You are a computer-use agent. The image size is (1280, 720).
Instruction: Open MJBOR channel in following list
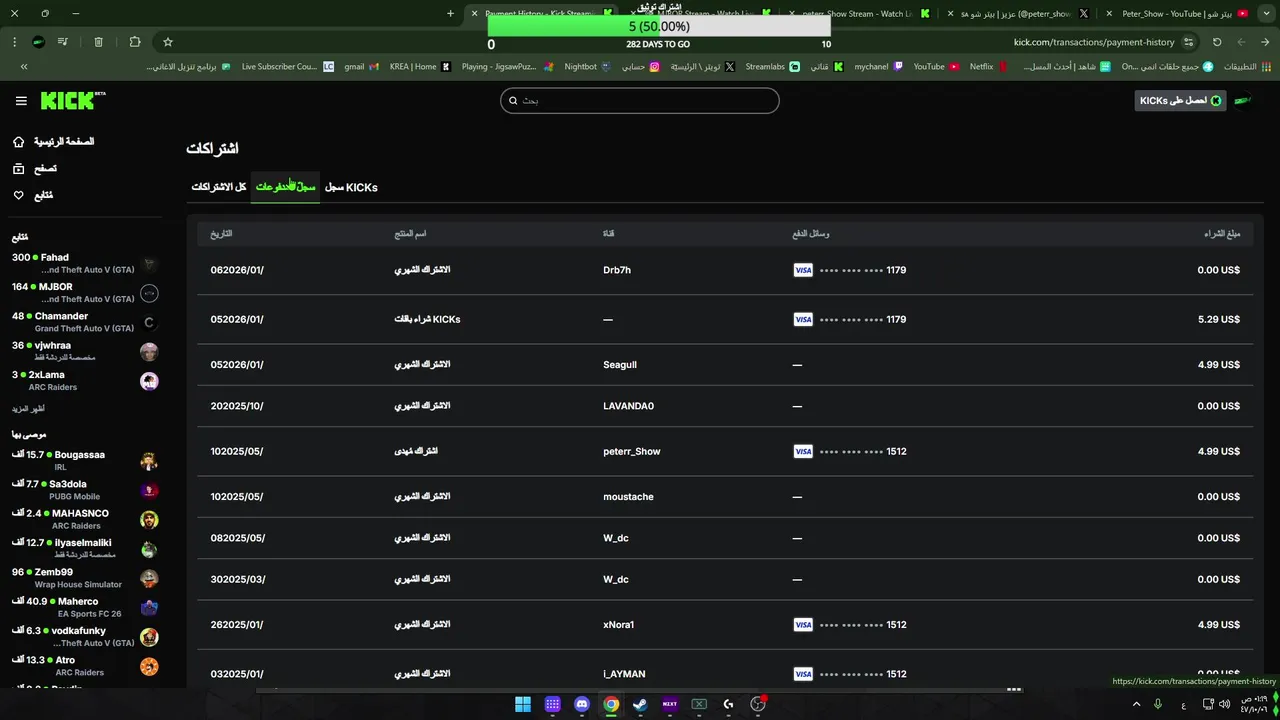click(x=84, y=293)
